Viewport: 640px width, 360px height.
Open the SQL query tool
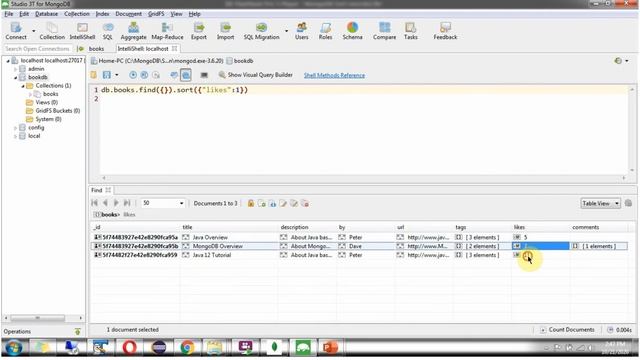tap(108, 31)
